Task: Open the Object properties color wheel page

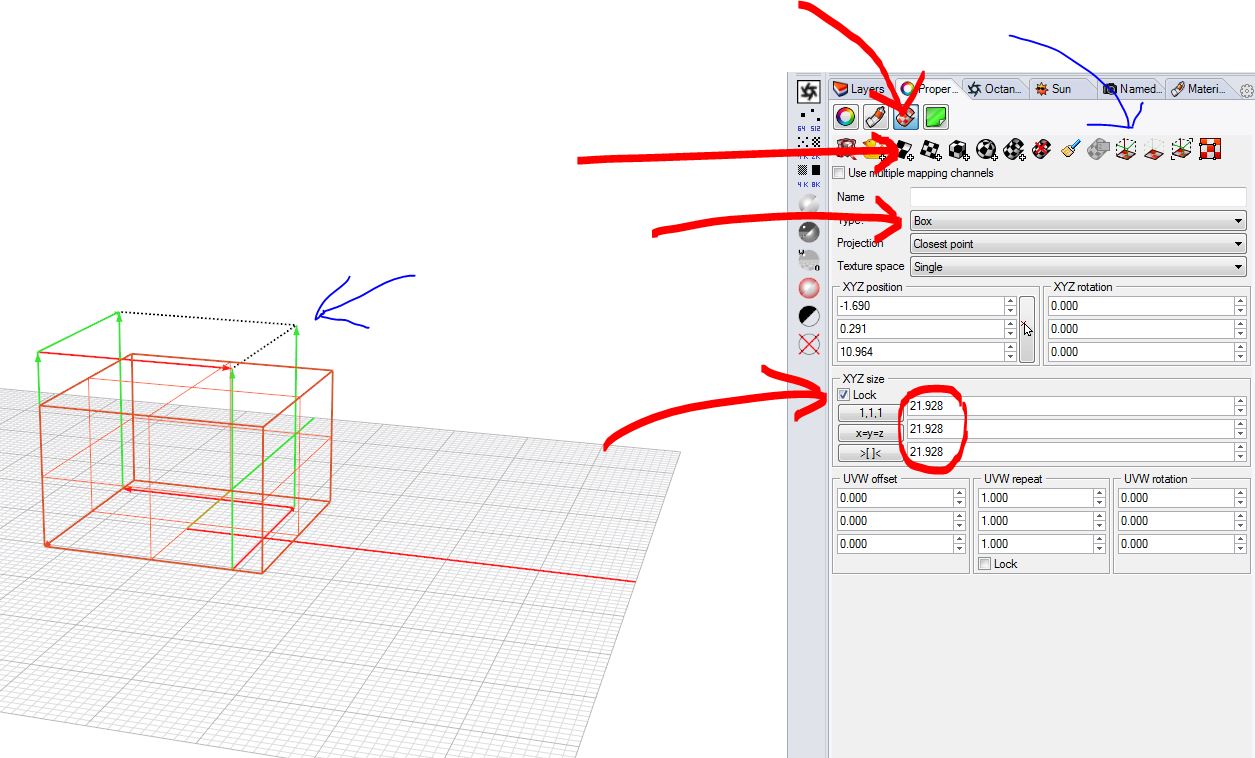Action: coord(846,117)
